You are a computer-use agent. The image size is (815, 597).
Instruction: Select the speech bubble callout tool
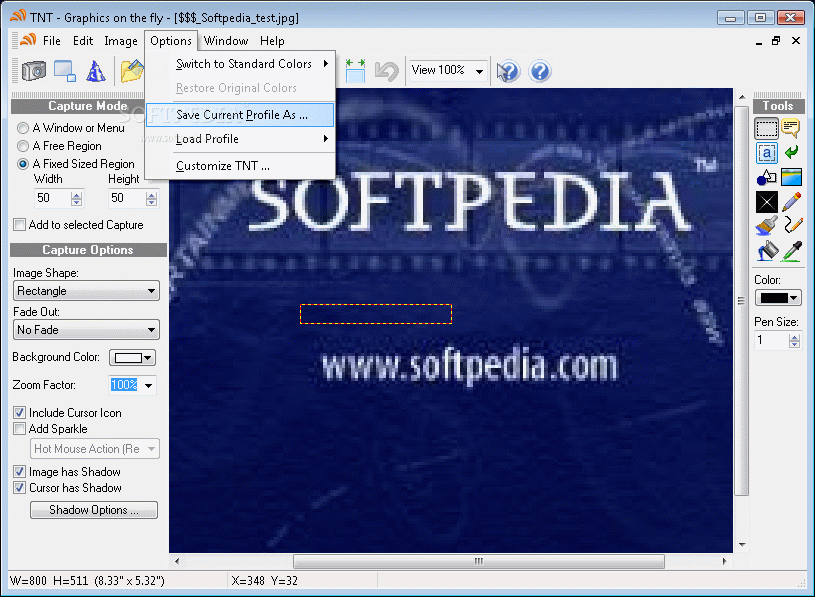pos(791,128)
